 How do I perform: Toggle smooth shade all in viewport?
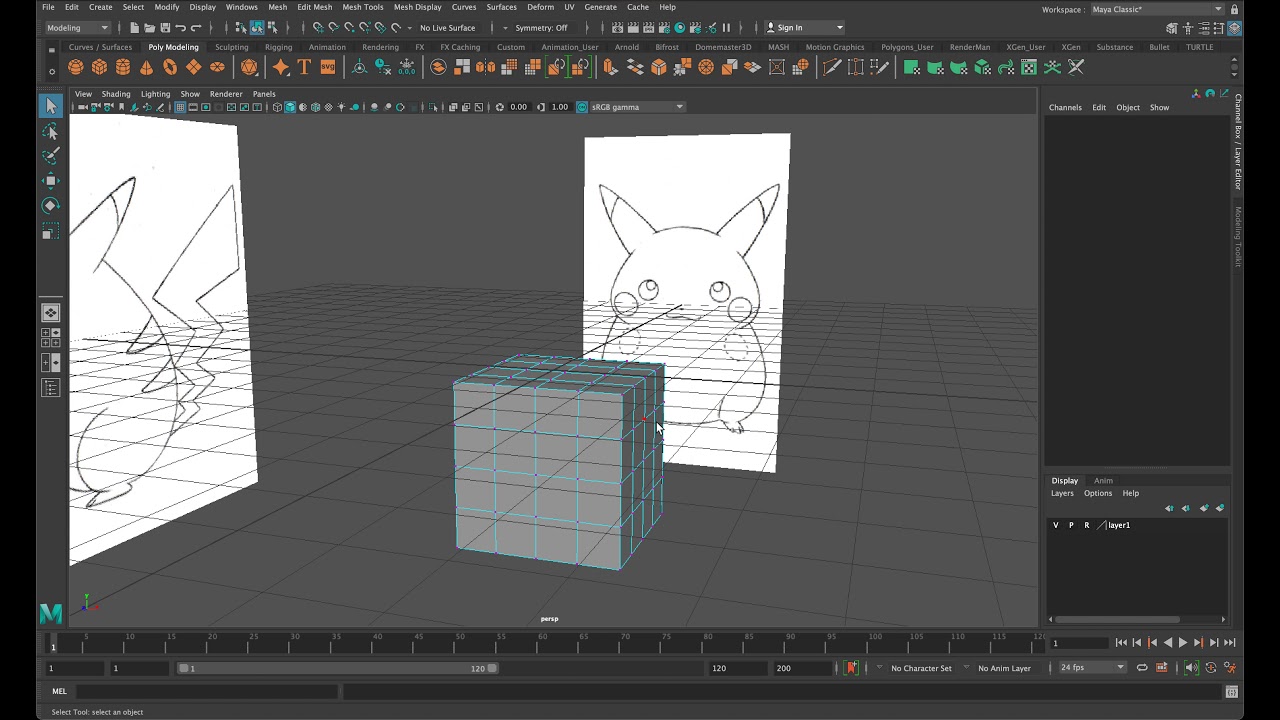tap(290, 107)
